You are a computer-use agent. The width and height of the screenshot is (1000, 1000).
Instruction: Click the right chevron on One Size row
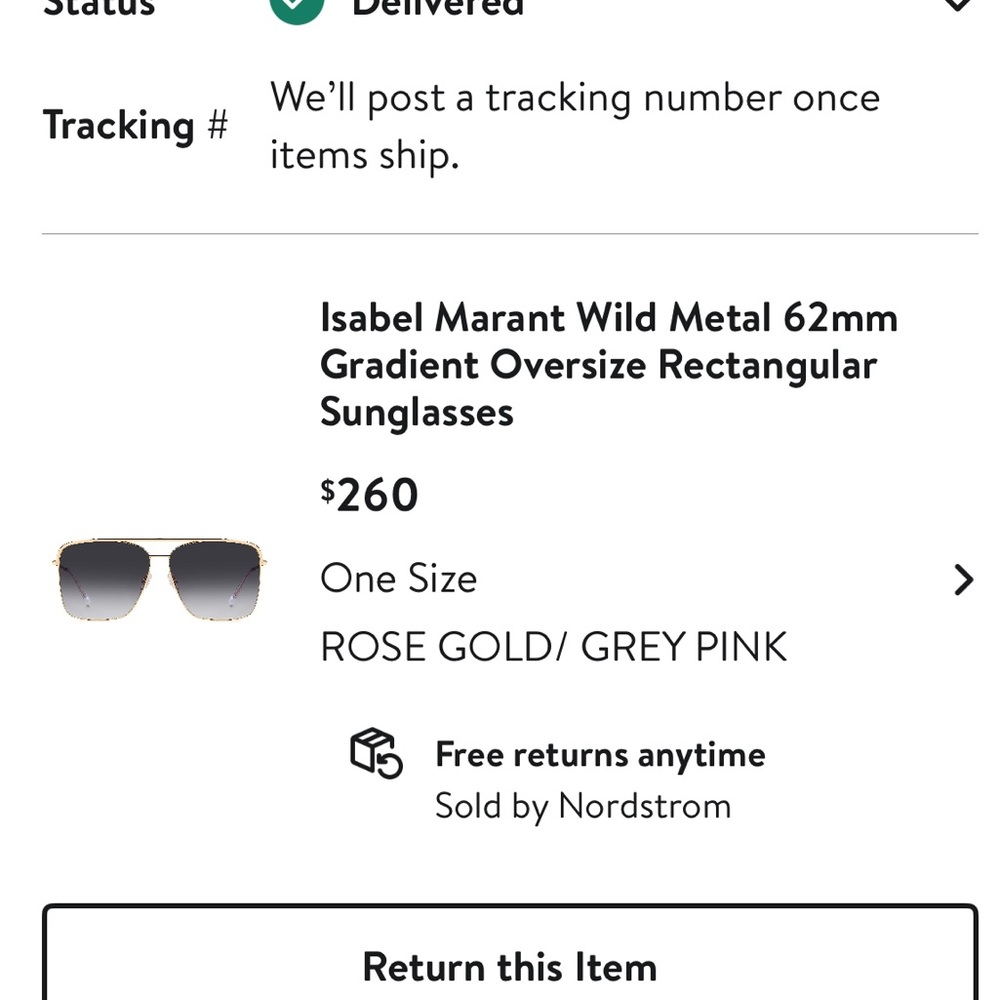[x=962, y=580]
